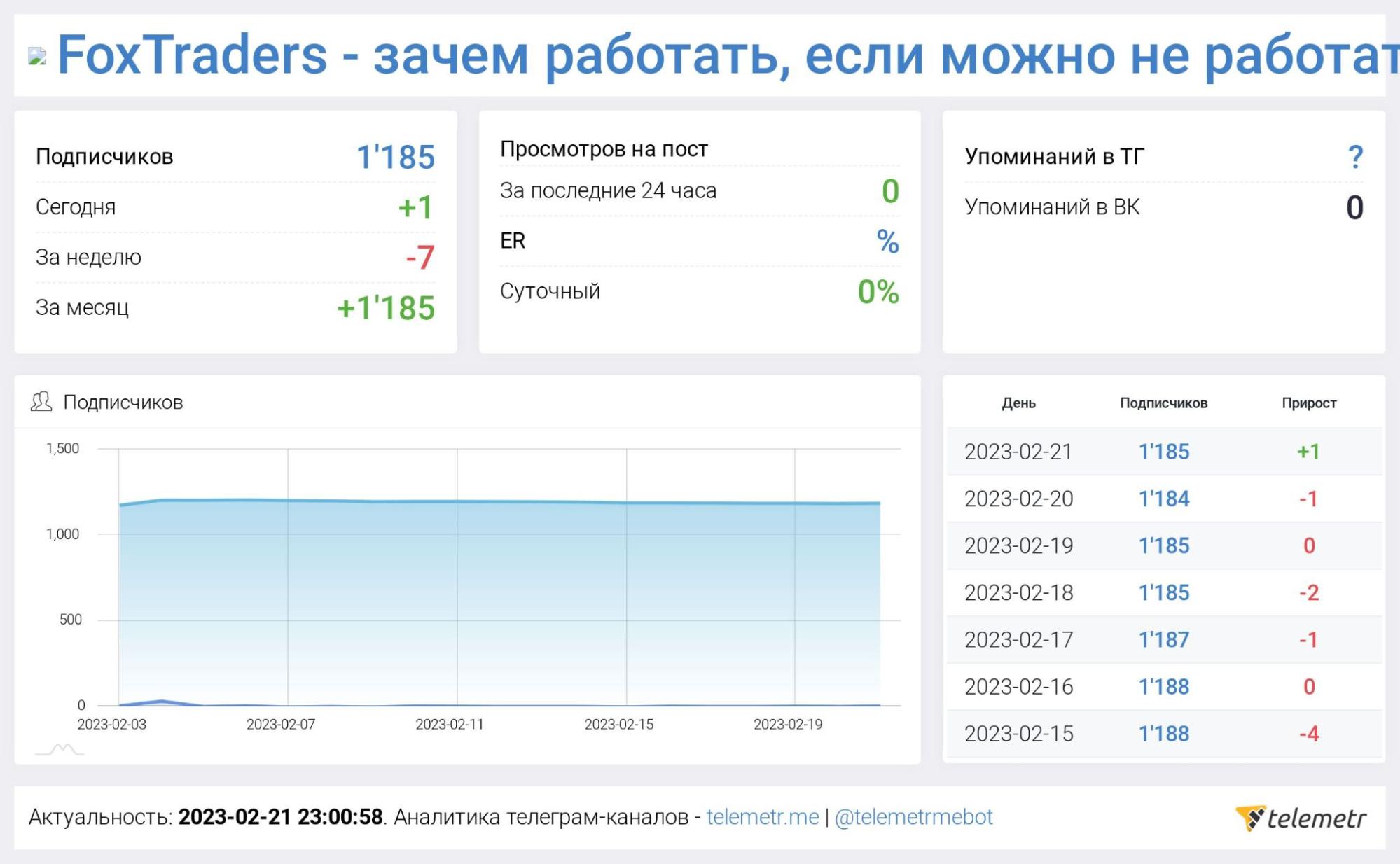Select the 2023-02-16 table row date
1400x864 pixels.
click(x=1018, y=686)
